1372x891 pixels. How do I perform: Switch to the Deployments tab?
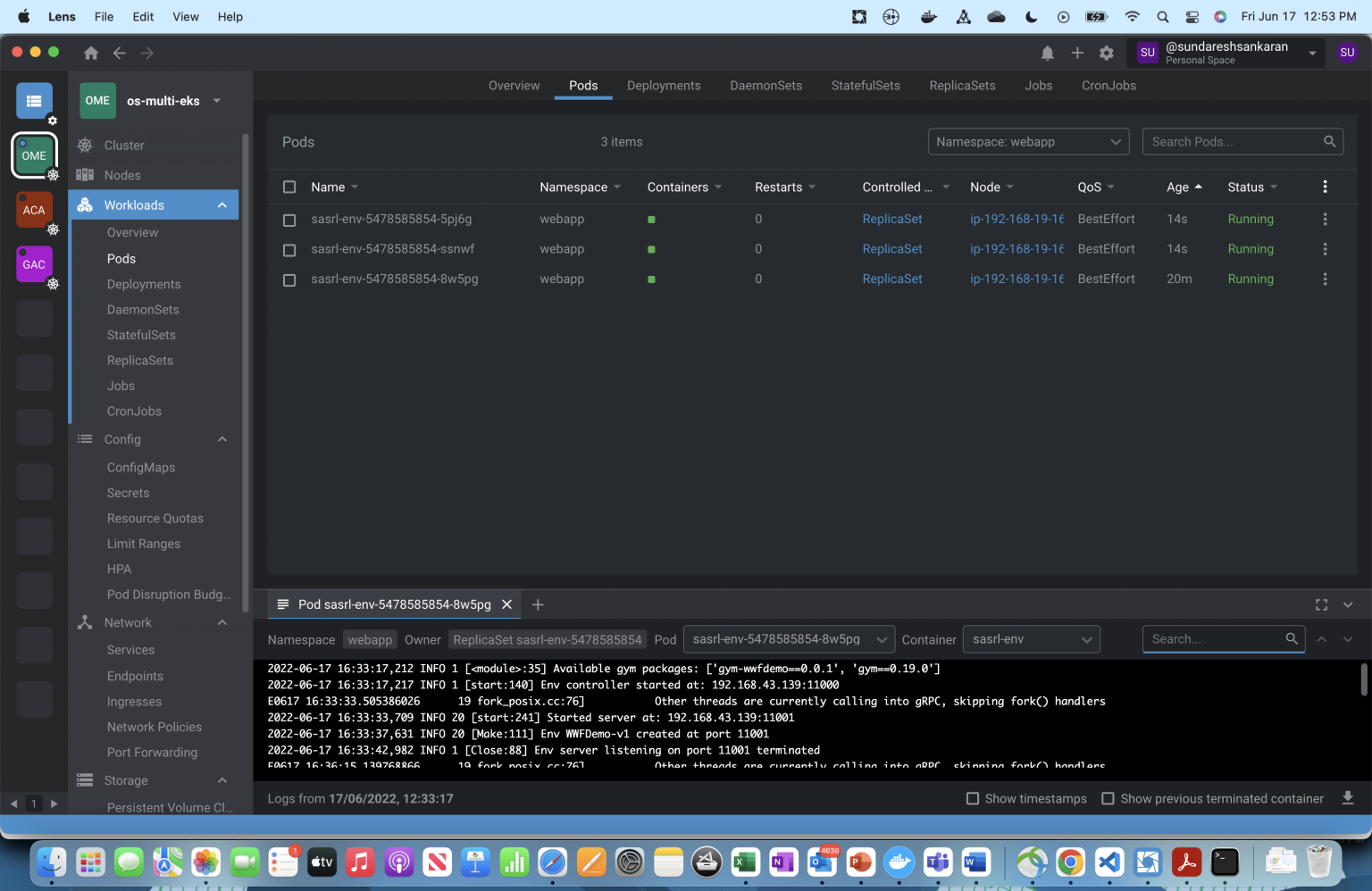(664, 86)
